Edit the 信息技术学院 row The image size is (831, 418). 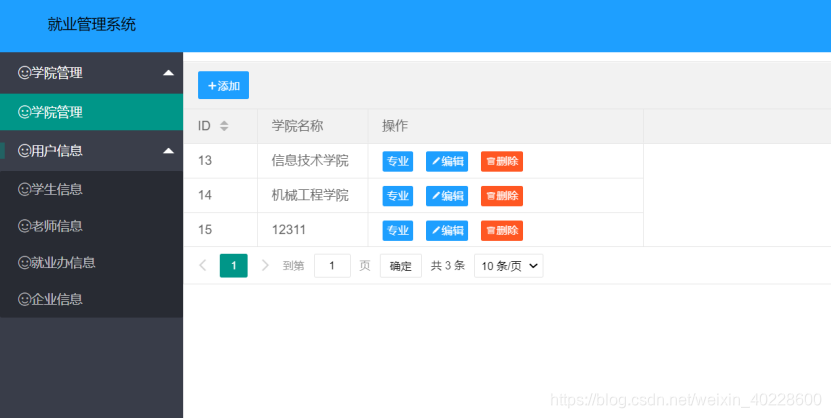click(447, 162)
